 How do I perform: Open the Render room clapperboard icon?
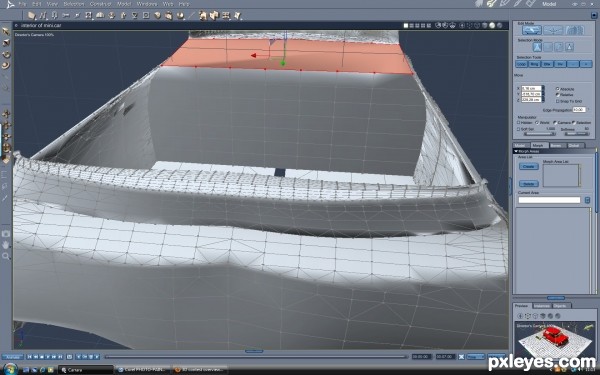531,4
